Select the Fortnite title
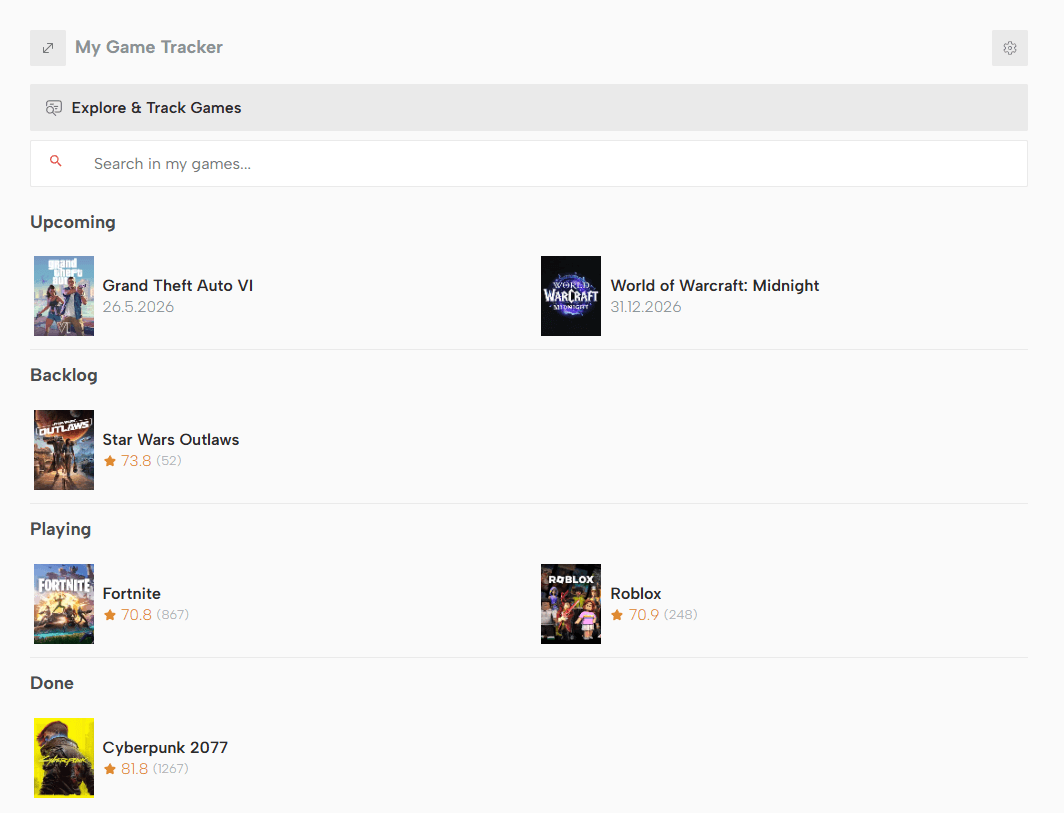The width and height of the screenshot is (1064, 813). [x=132, y=594]
